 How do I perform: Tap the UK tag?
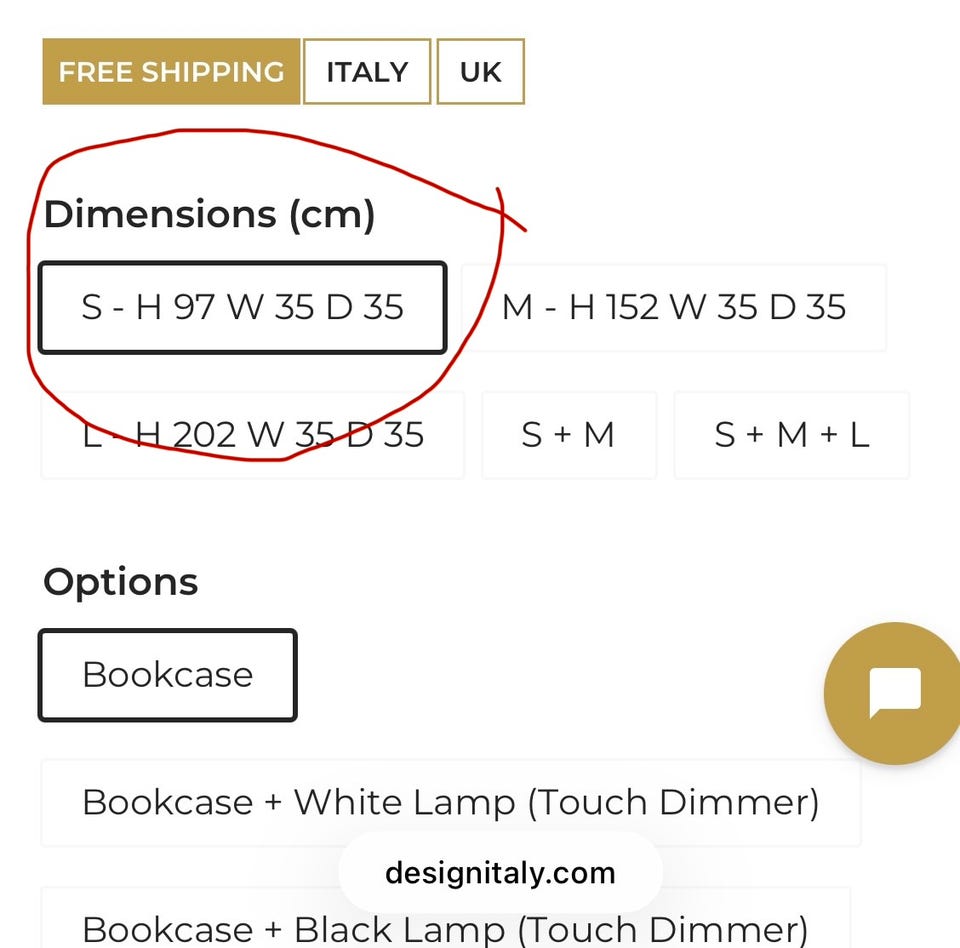480,72
